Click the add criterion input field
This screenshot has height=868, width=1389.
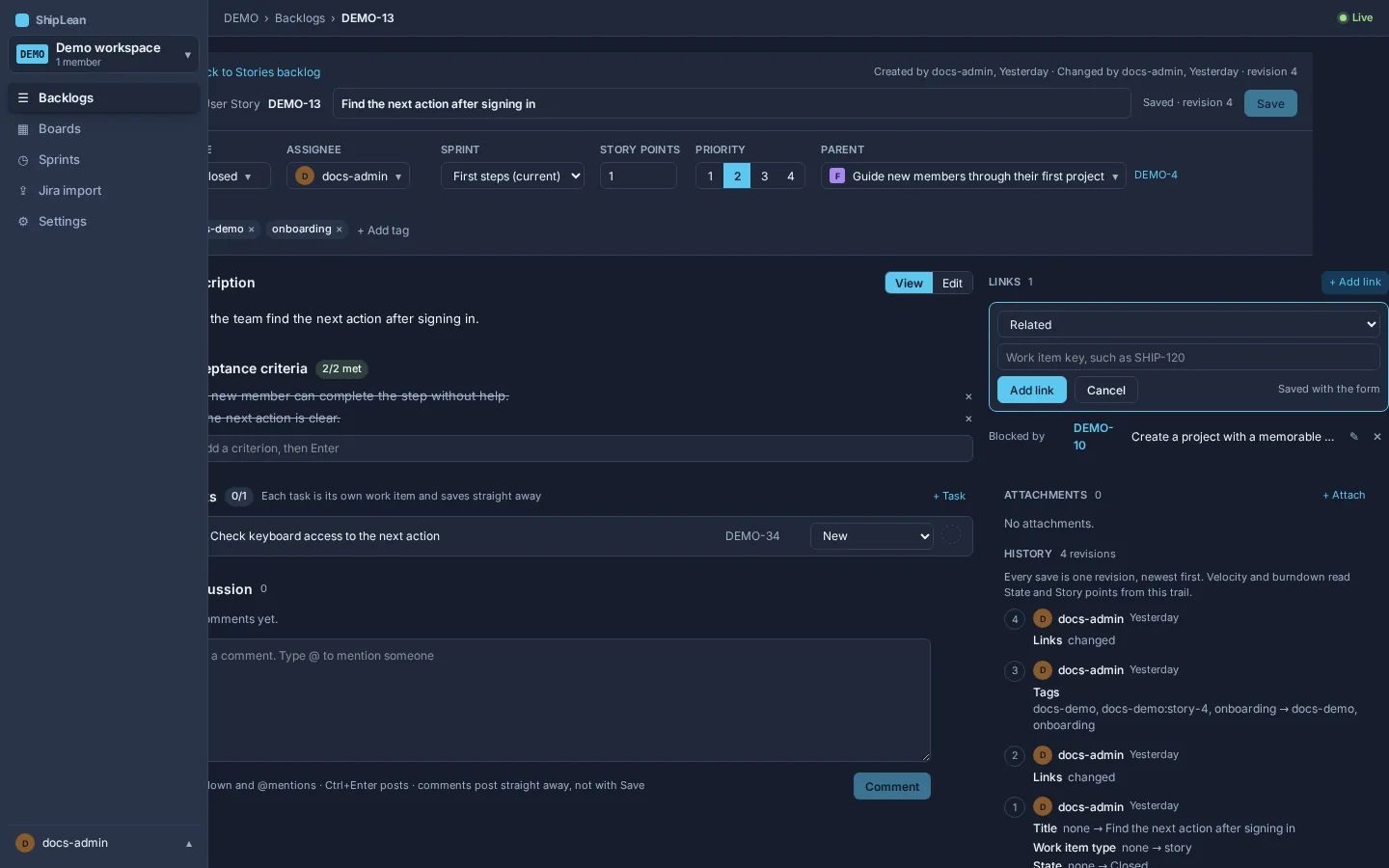tap(590, 448)
